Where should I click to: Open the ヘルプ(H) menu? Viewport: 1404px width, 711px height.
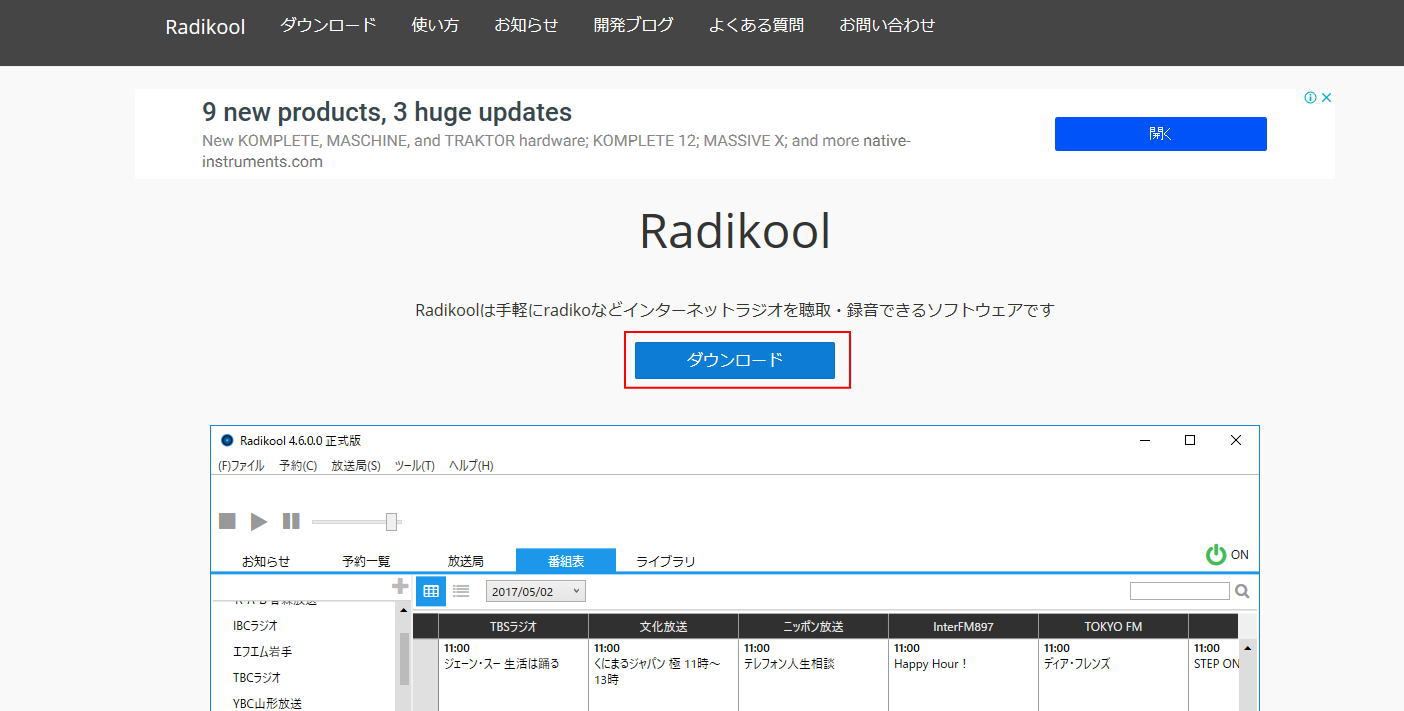(x=471, y=466)
